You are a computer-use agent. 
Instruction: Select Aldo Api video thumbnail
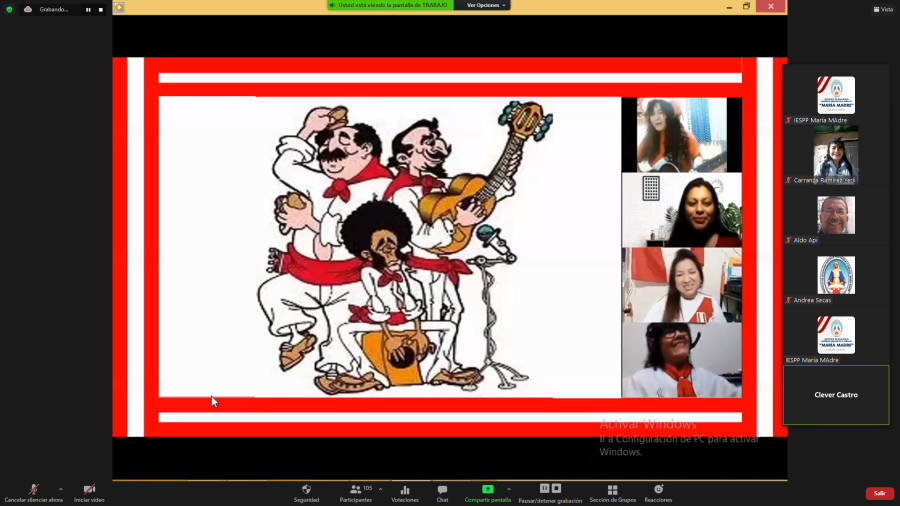835,214
